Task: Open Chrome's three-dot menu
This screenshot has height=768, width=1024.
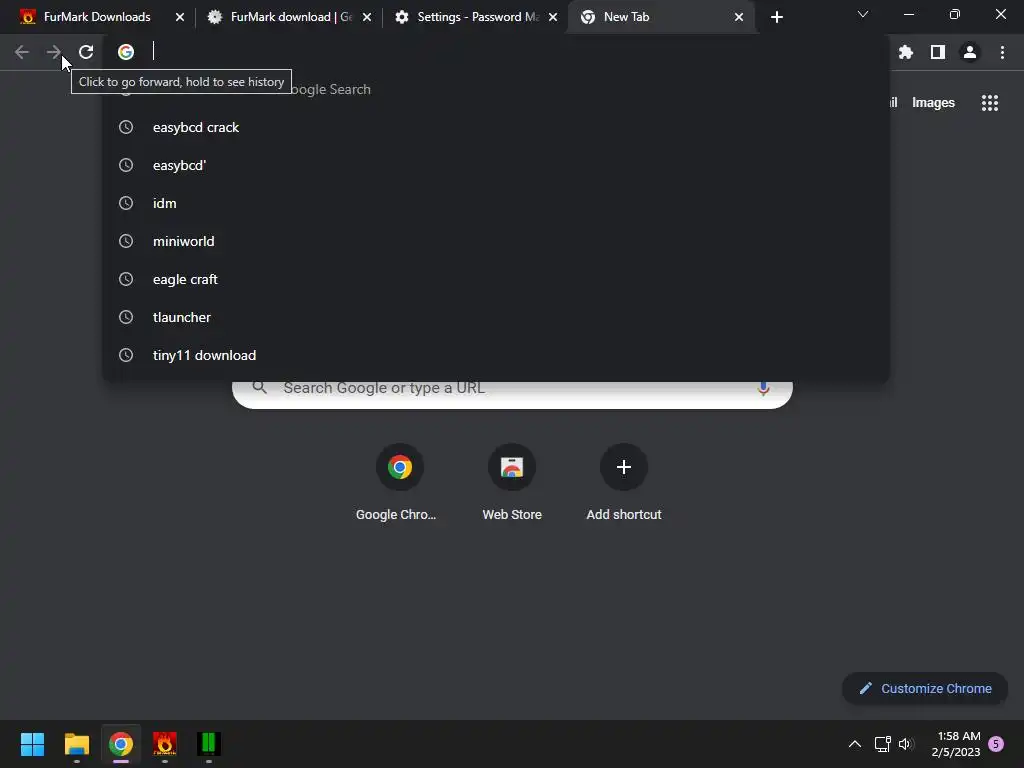Action: pos(1002,52)
